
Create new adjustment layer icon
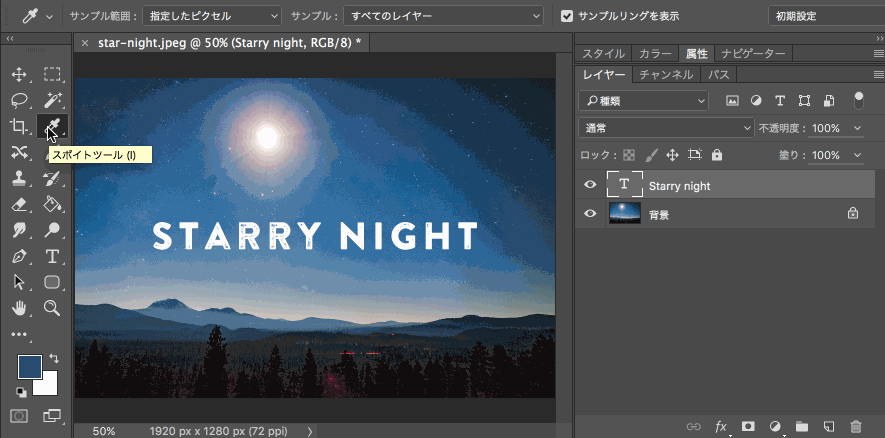pos(776,426)
